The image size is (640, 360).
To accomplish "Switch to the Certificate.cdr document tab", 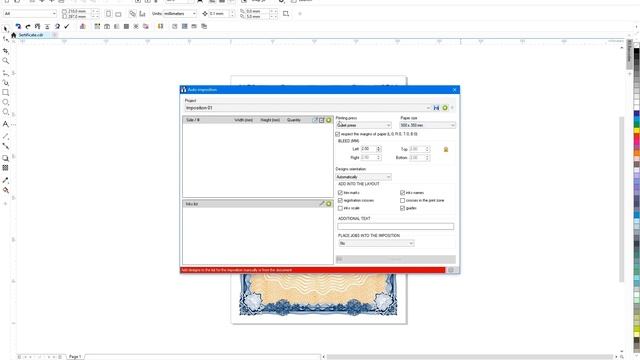I will 31,35.
